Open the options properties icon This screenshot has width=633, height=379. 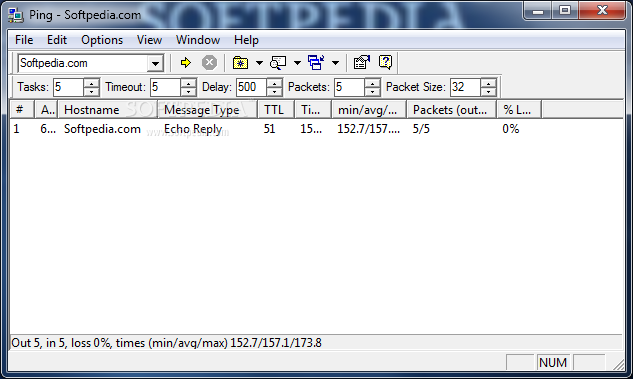click(362, 63)
